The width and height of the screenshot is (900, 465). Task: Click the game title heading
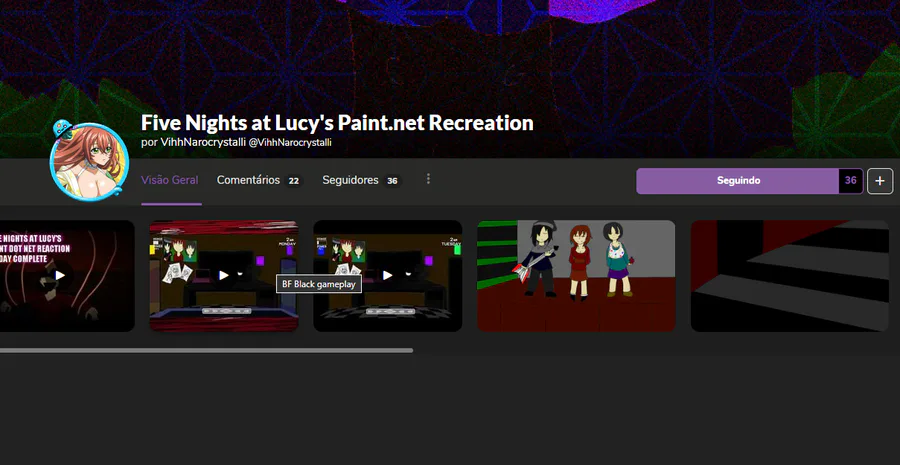[337, 122]
